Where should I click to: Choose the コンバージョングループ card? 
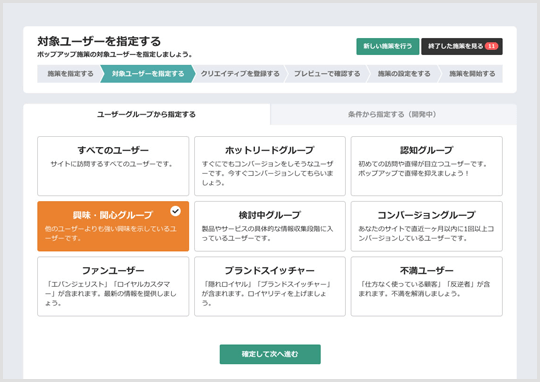point(426,226)
